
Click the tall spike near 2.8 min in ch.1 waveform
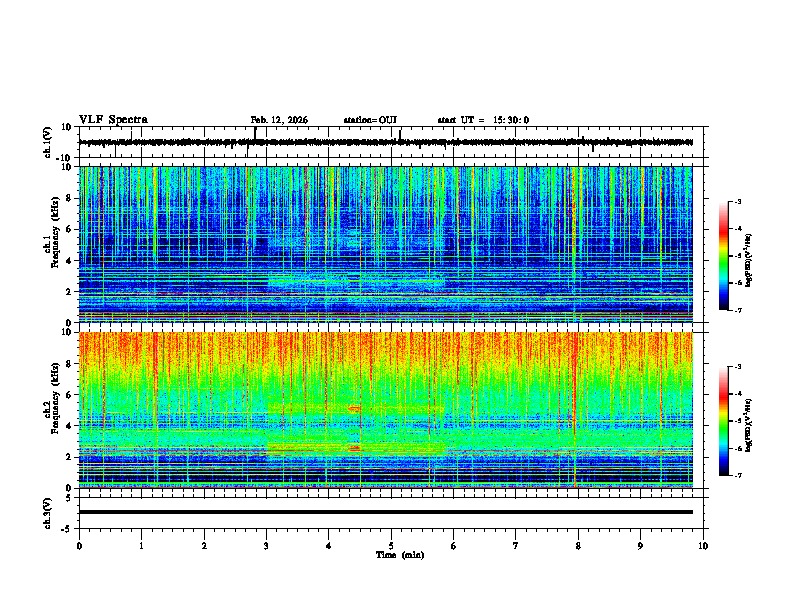click(255, 135)
